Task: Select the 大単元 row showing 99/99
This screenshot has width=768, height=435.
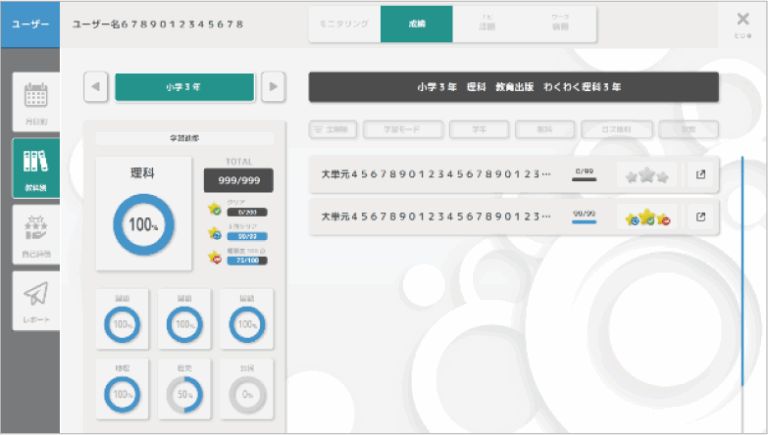Action: [514, 217]
